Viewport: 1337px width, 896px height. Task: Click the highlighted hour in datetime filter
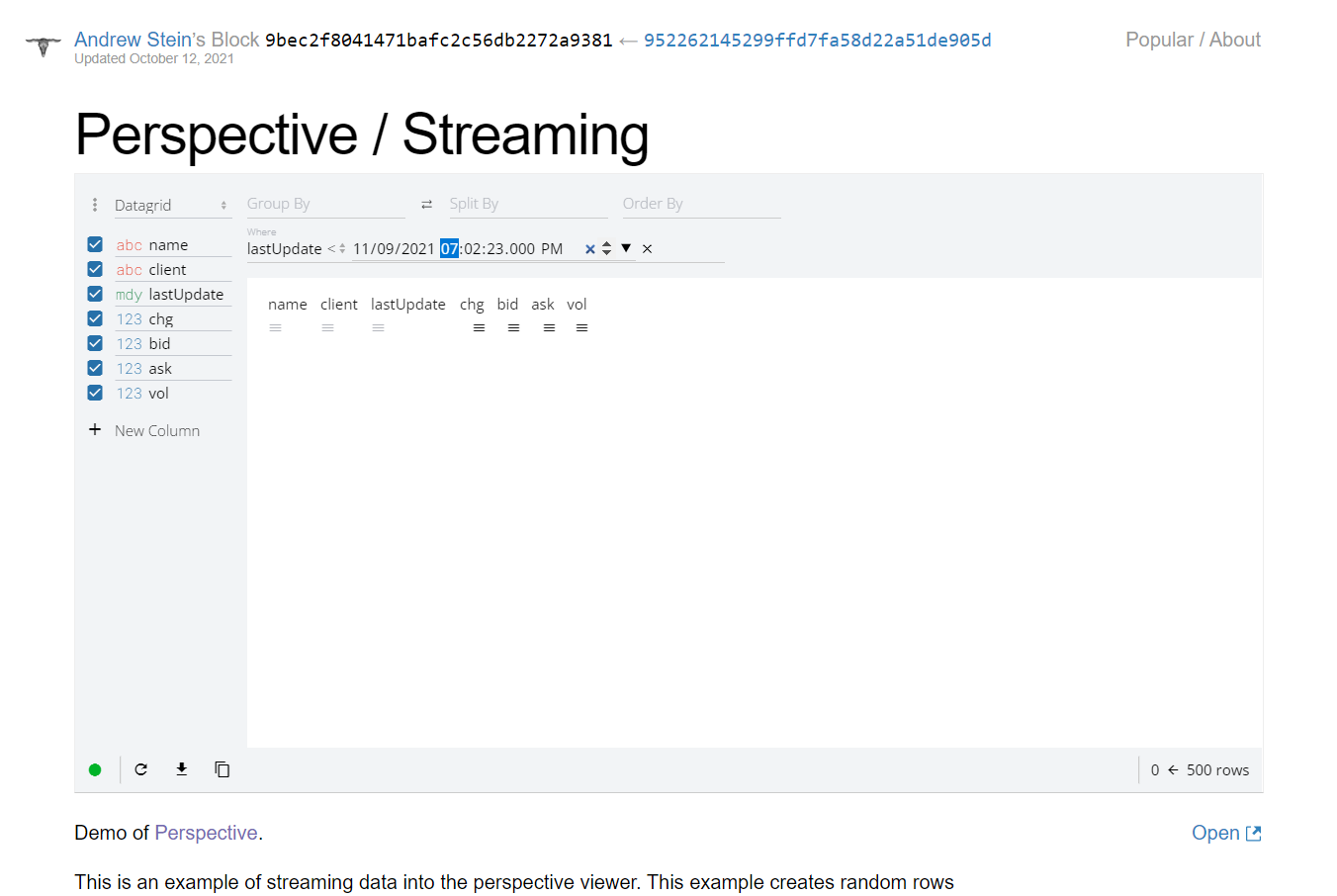[x=450, y=249]
